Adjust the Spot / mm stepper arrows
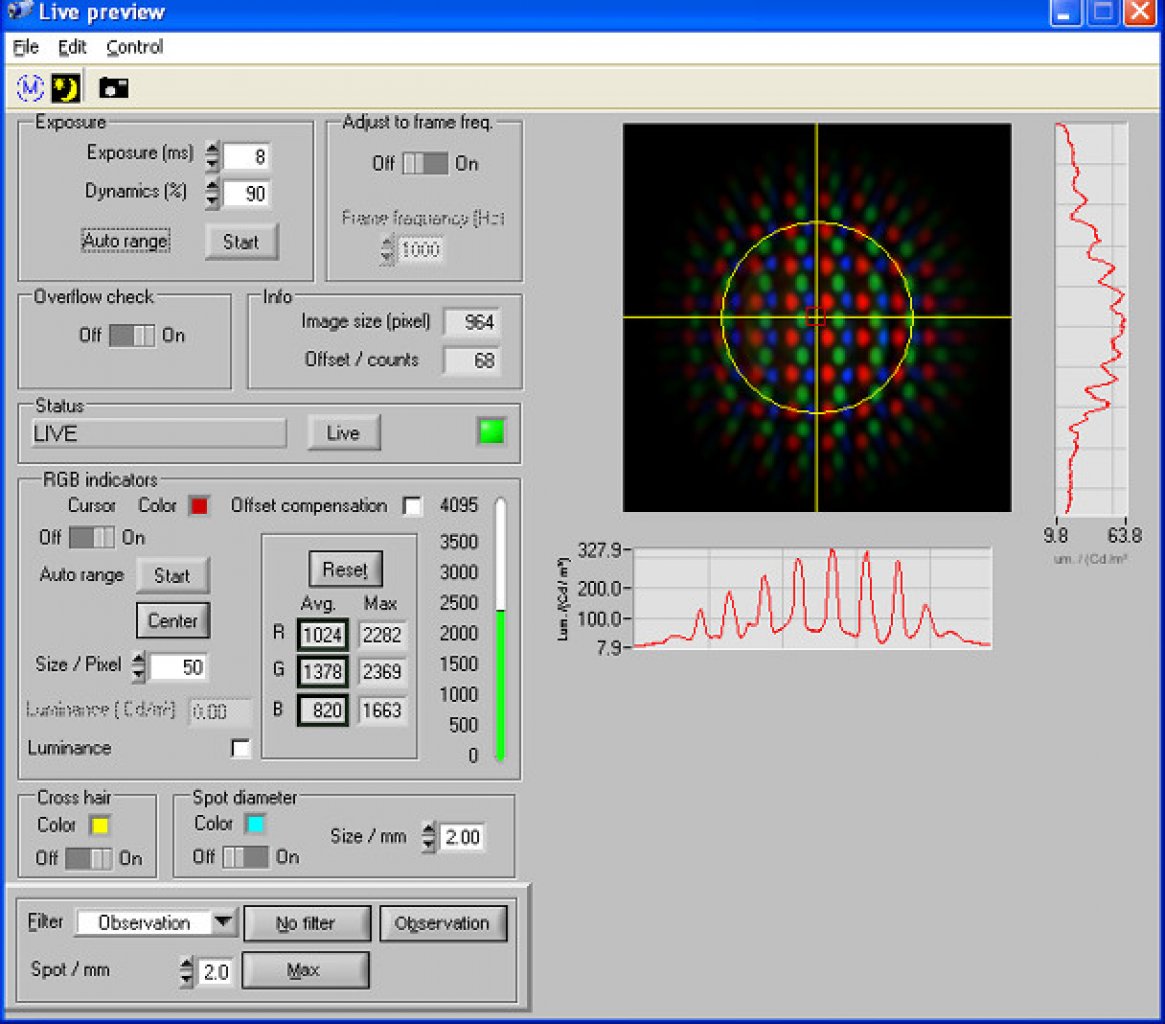 [x=186, y=971]
